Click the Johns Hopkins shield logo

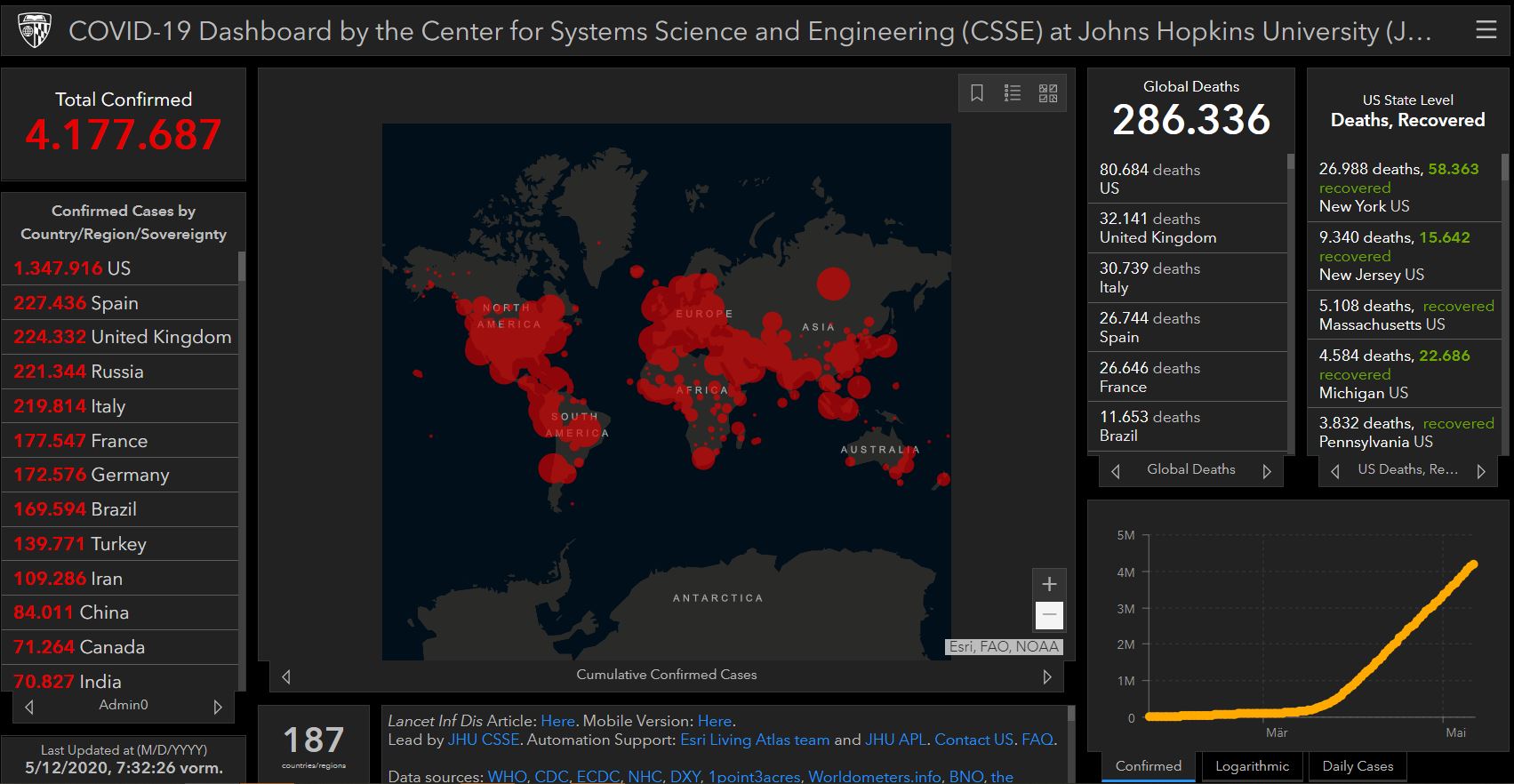(36, 31)
